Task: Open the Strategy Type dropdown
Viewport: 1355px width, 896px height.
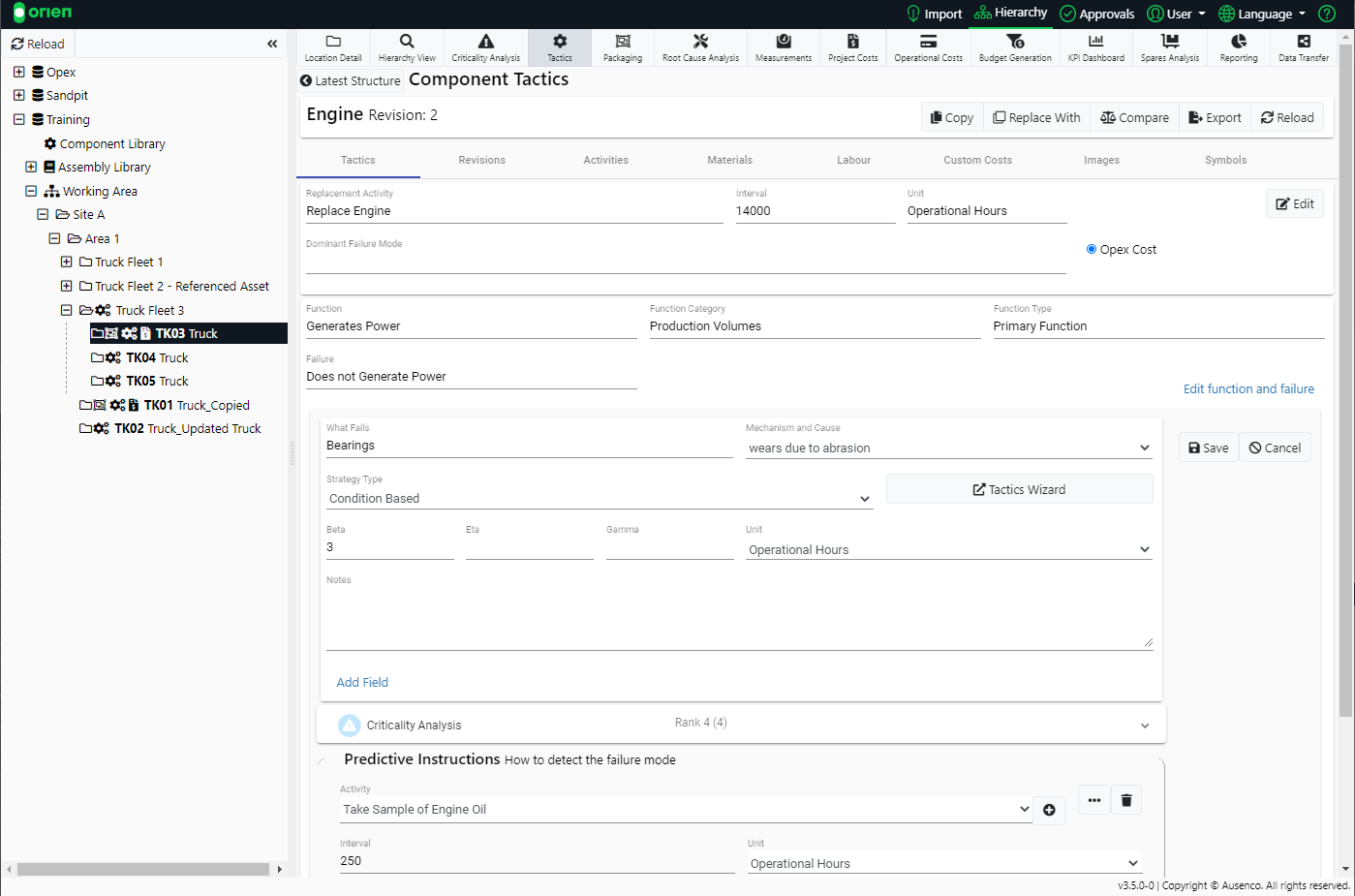Action: pyautogui.click(x=600, y=499)
